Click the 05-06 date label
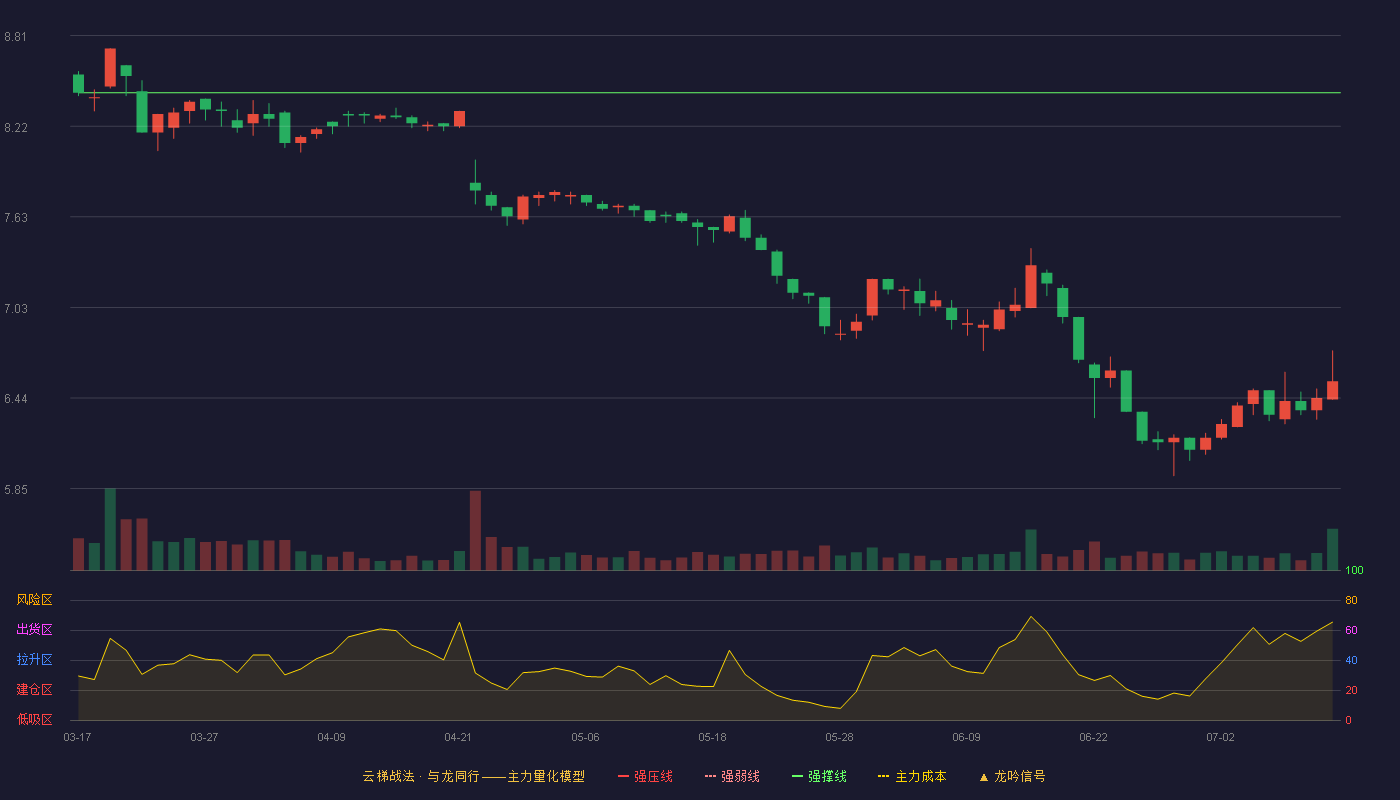This screenshot has width=1400, height=800. (x=585, y=737)
